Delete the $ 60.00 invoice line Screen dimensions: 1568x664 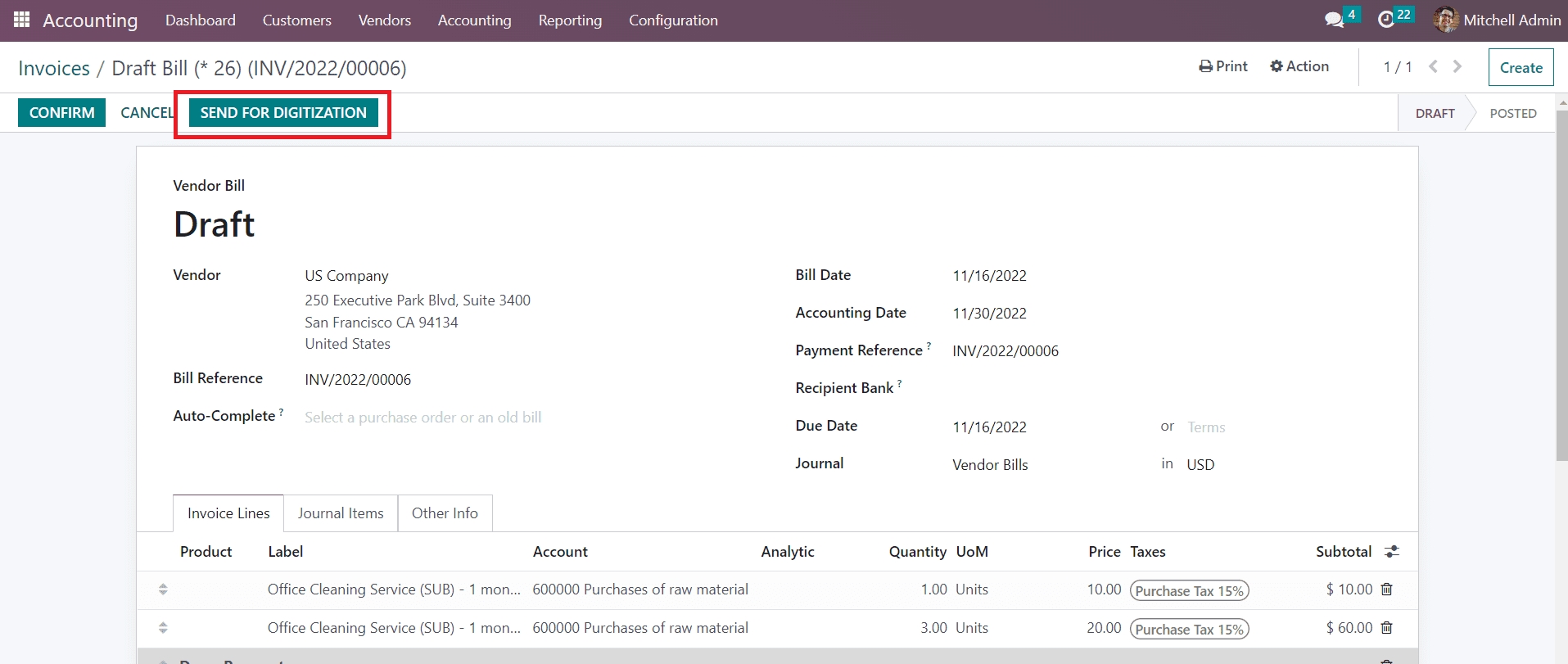click(1386, 628)
